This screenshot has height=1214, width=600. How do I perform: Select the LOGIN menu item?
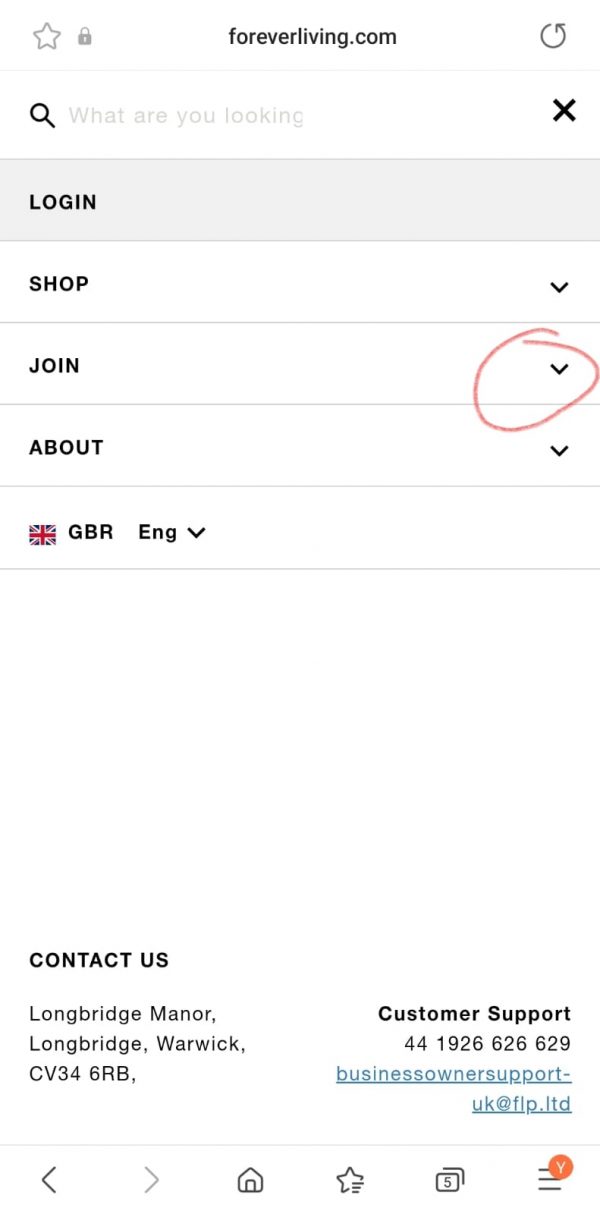[63, 202]
